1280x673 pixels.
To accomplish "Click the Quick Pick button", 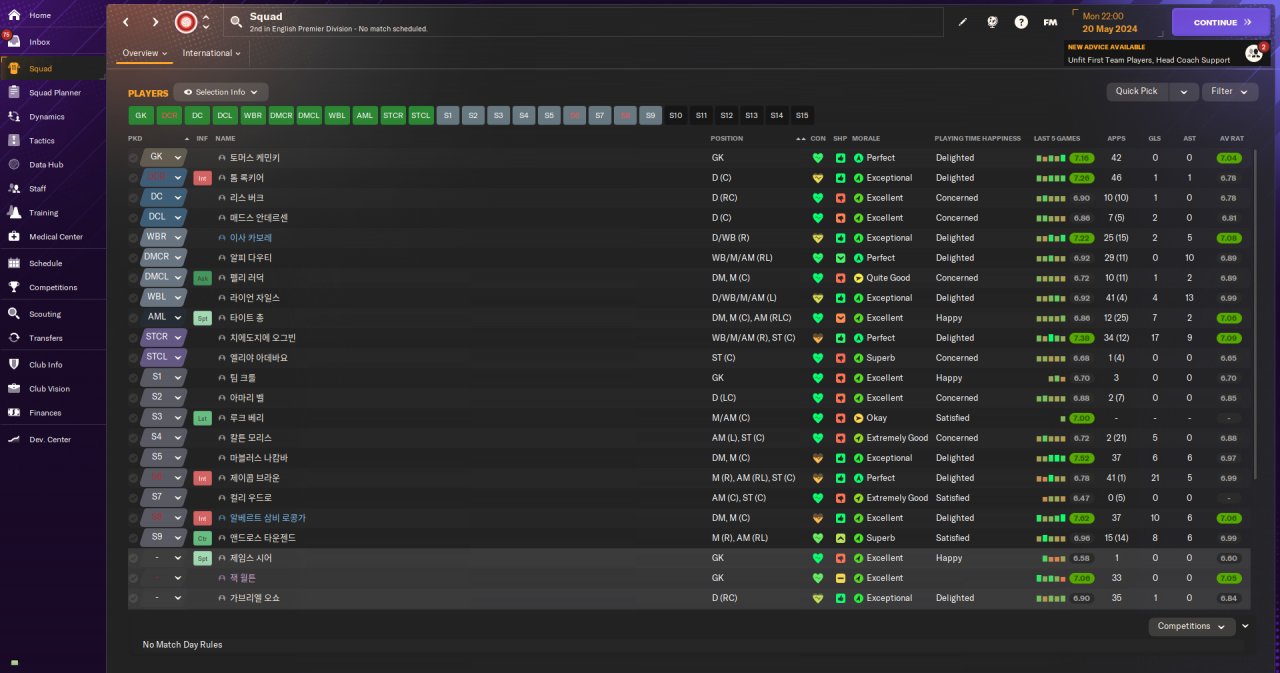I will click(x=1137, y=91).
